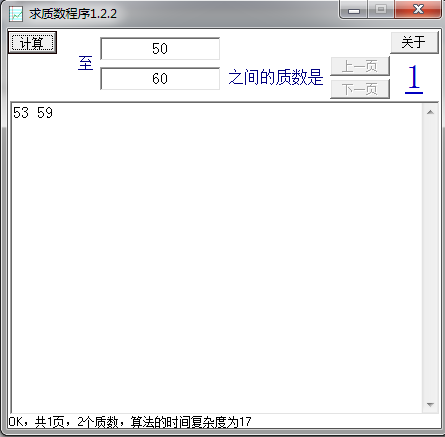Click the 至 label between fields
Viewport: 445px width, 437px height.
click(85, 63)
